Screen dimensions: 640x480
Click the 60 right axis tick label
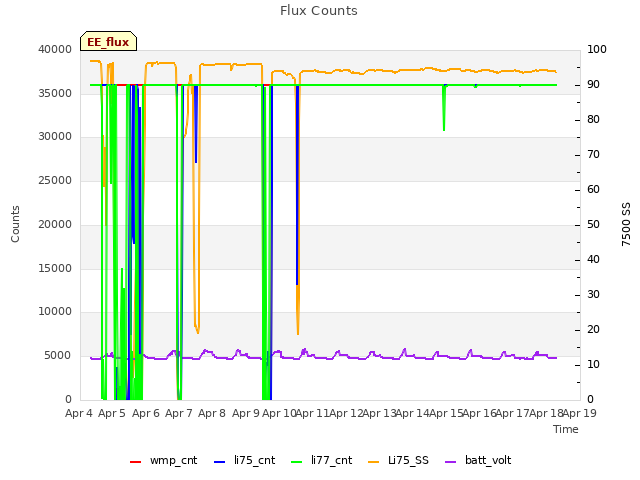coord(593,189)
